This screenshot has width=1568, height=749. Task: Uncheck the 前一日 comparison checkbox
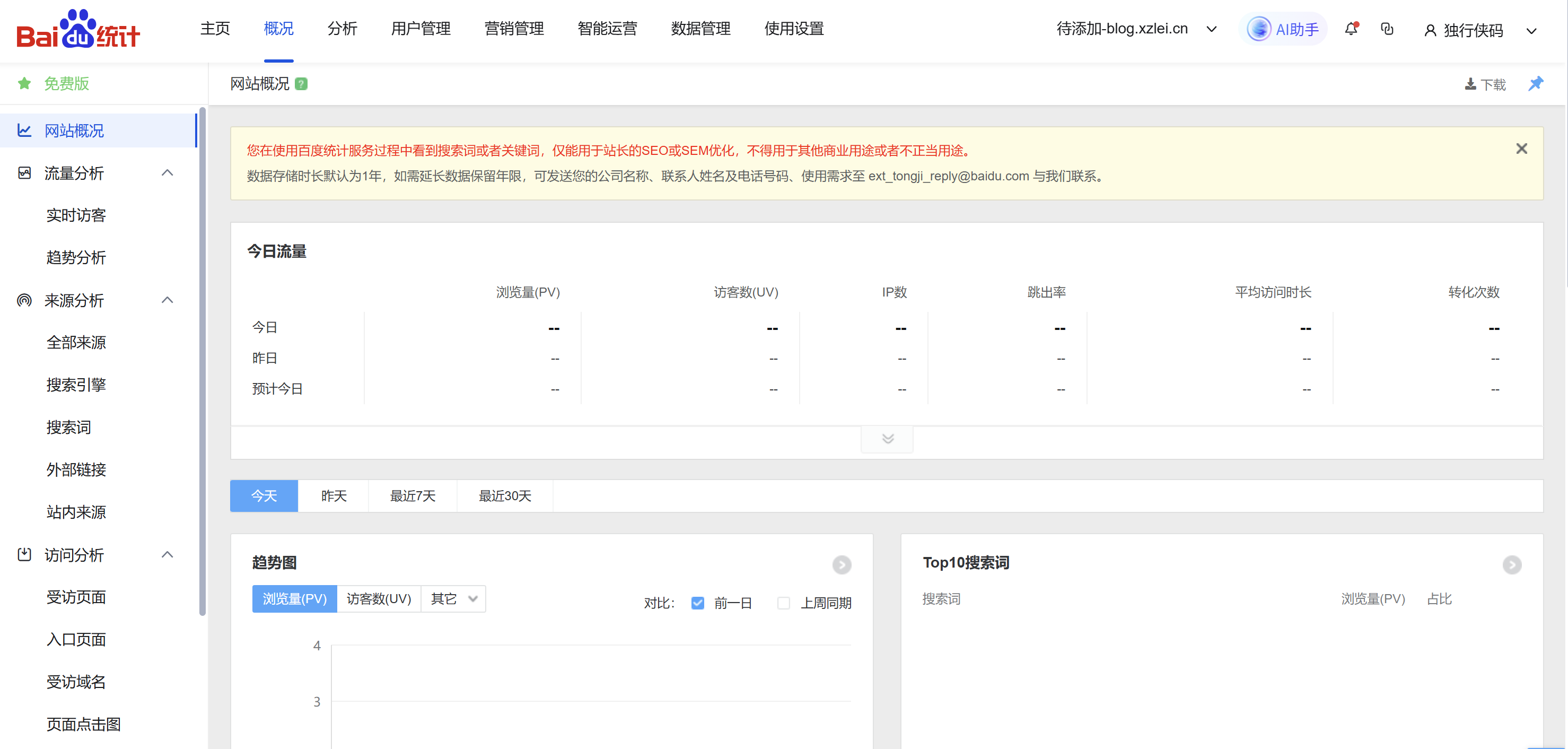click(697, 603)
